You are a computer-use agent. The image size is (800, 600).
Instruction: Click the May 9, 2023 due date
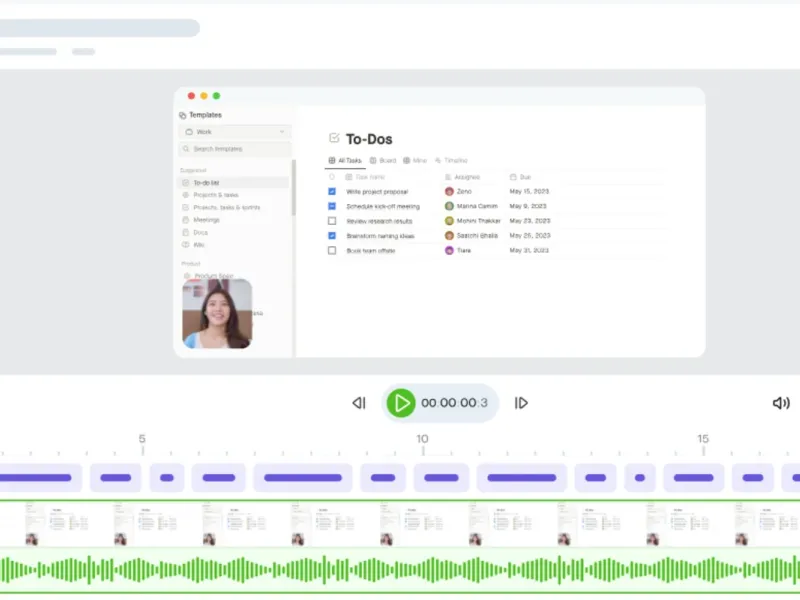[x=528, y=206]
